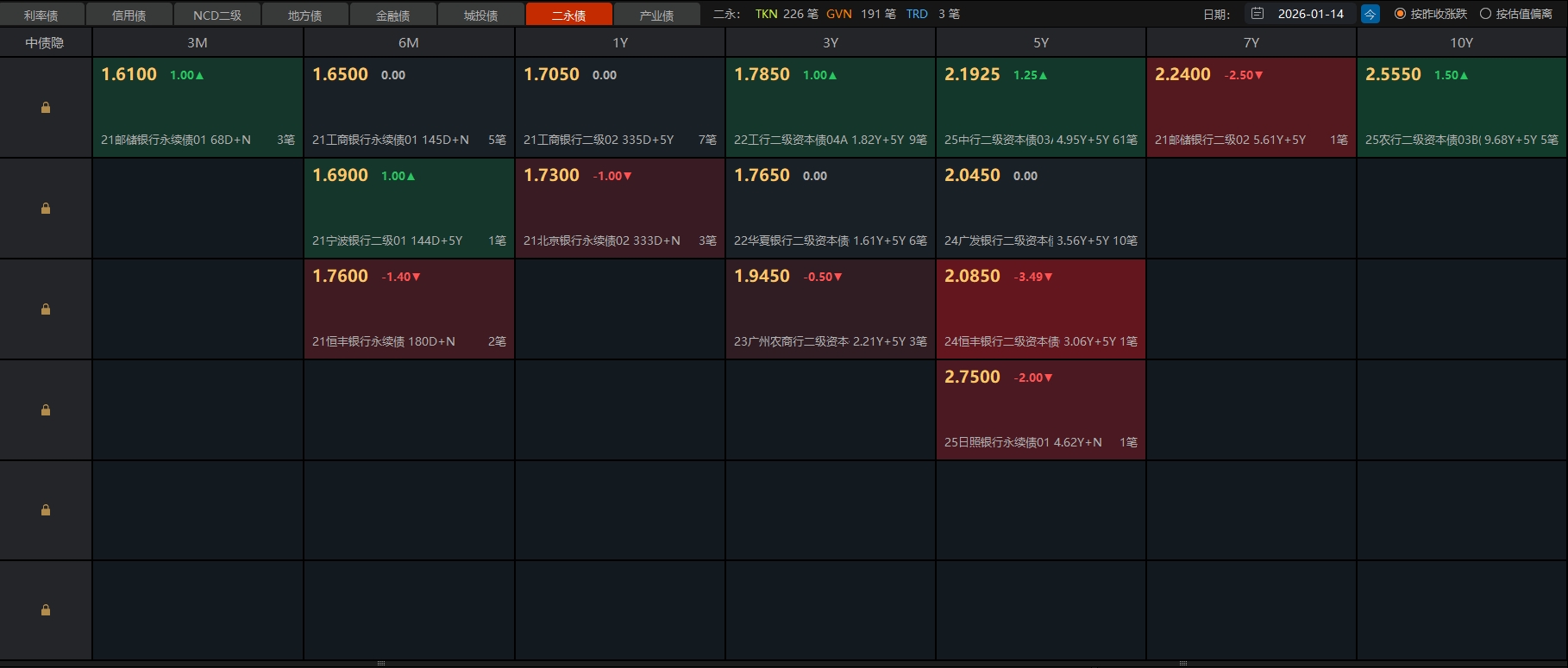Click the 10Y maturity column header
This screenshot has width=1568, height=668.
click(x=1461, y=43)
